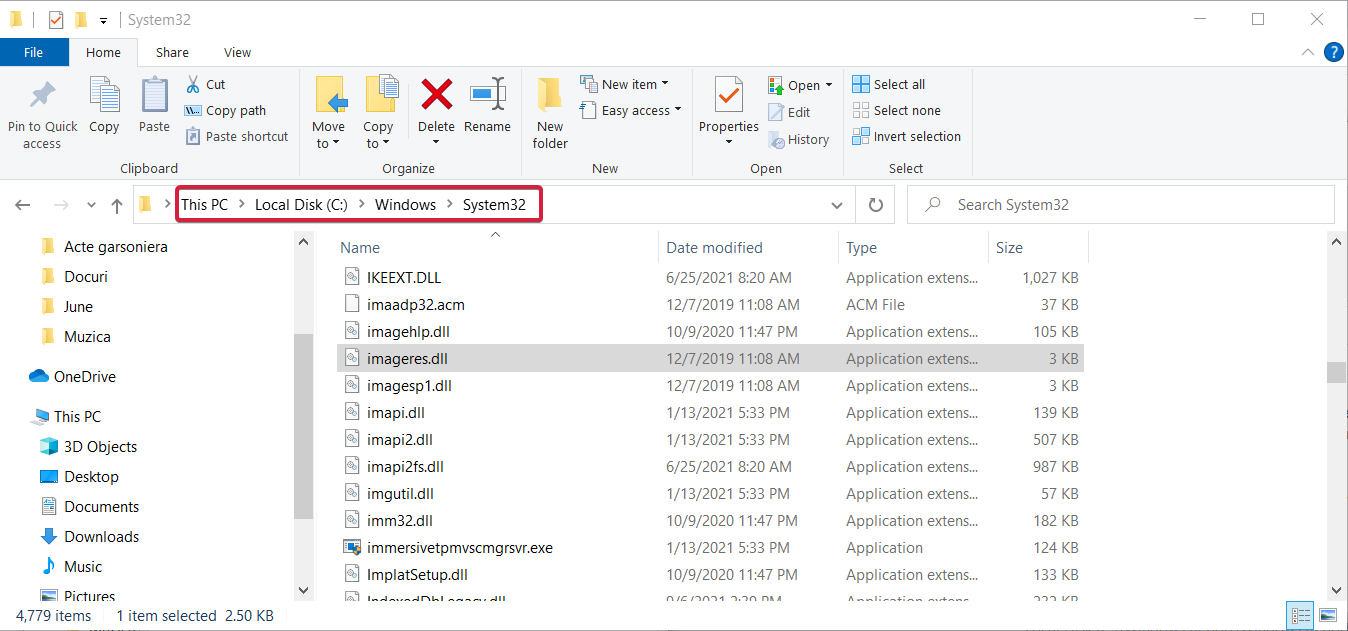Click the navigation pane scrollbar thumb
1348x631 pixels.
coord(304,425)
